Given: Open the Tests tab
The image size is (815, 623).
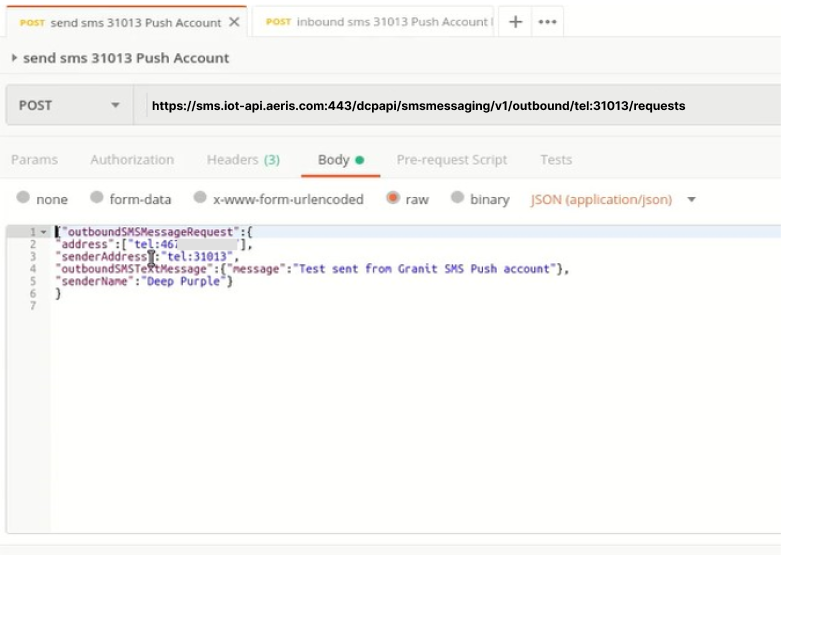Looking at the screenshot, I should click(556, 159).
